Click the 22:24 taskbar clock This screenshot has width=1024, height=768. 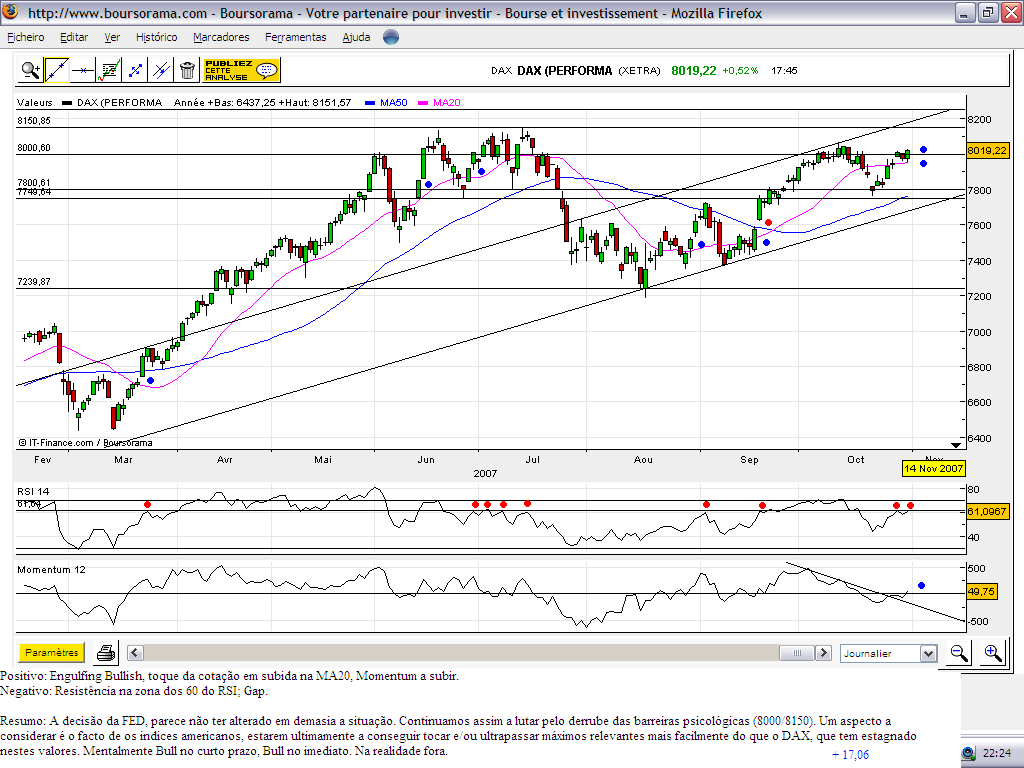[x=997, y=753]
